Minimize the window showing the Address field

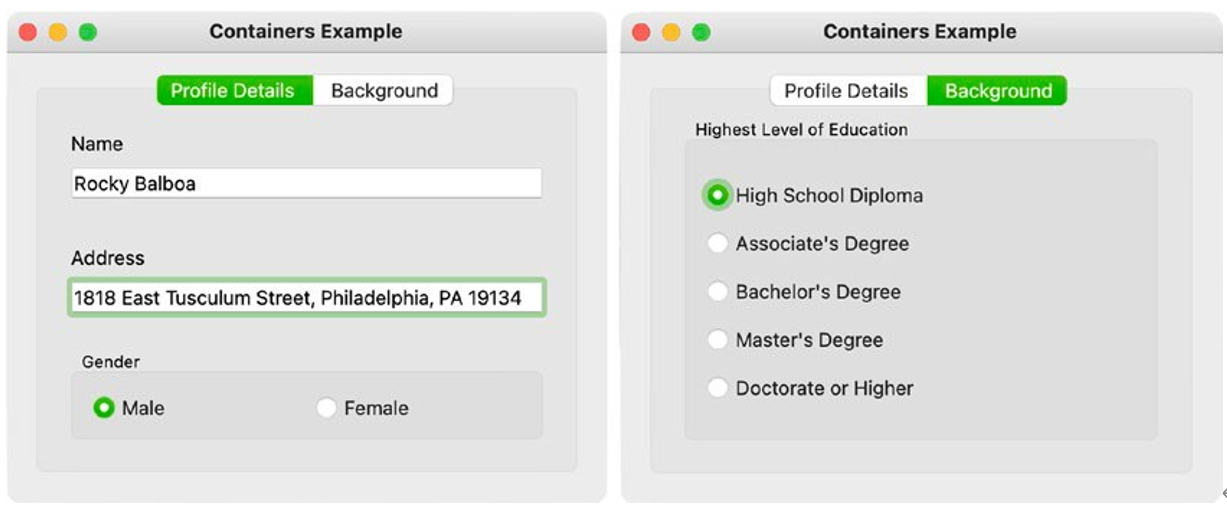point(58,32)
